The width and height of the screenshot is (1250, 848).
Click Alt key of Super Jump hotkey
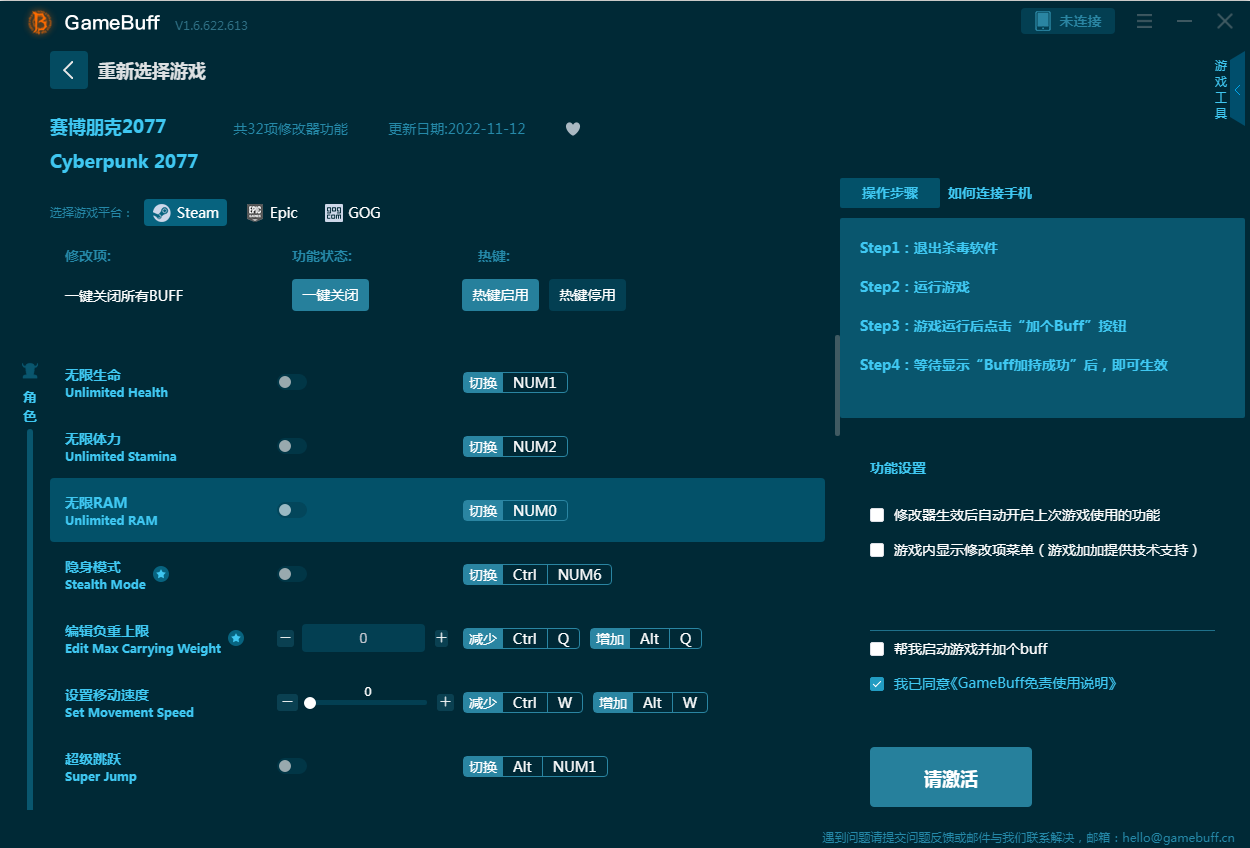point(523,766)
